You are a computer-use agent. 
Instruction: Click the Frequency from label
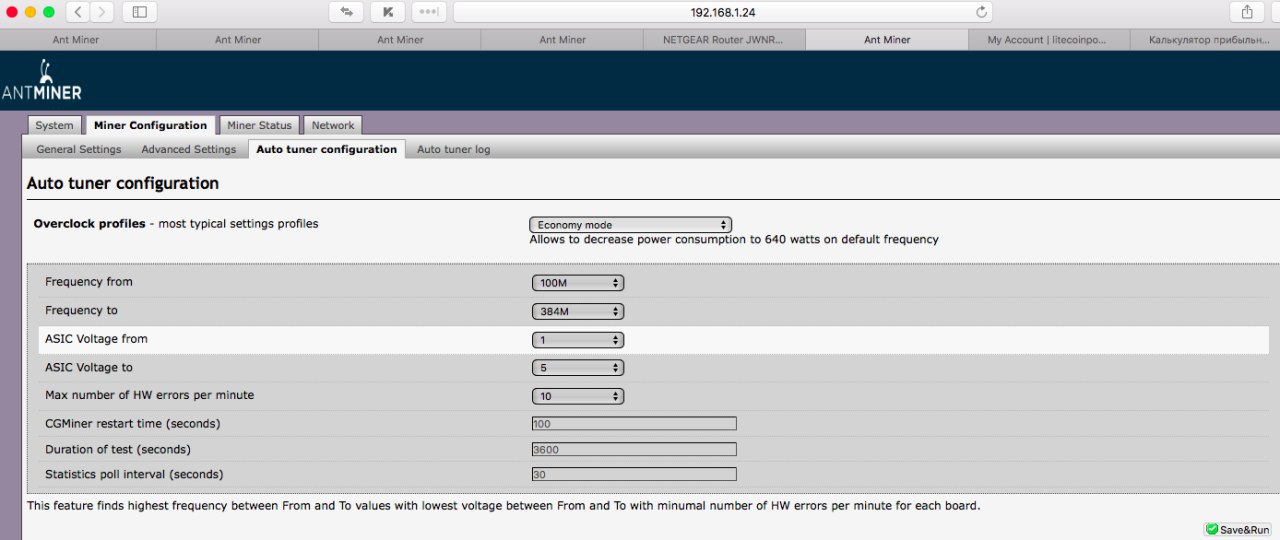[89, 282]
